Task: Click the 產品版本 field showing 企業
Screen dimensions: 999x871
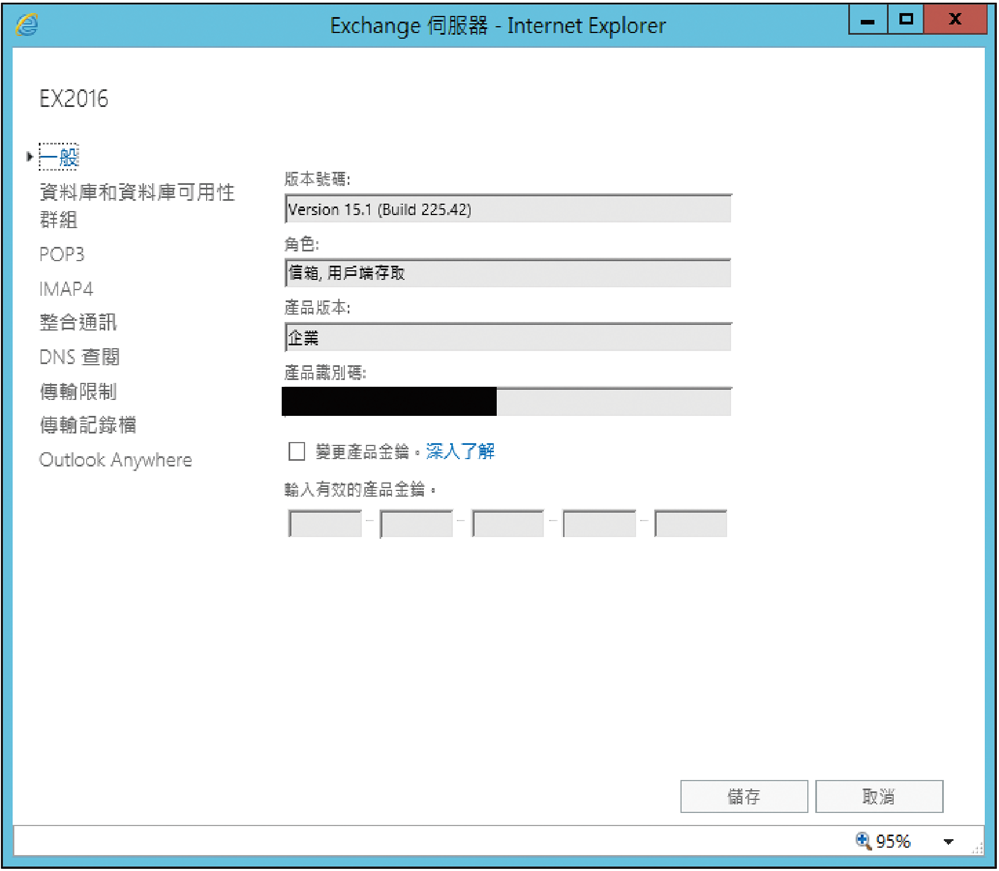Action: pyautogui.click(x=508, y=337)
